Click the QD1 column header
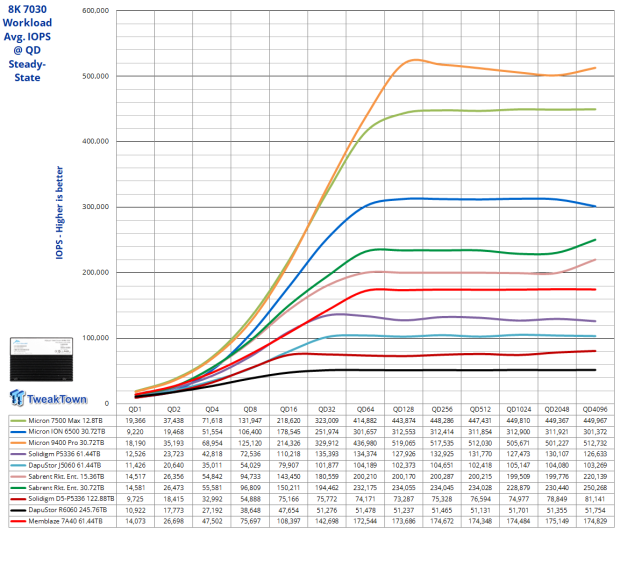Screen dimensions: 620x568 pos(135,409)
